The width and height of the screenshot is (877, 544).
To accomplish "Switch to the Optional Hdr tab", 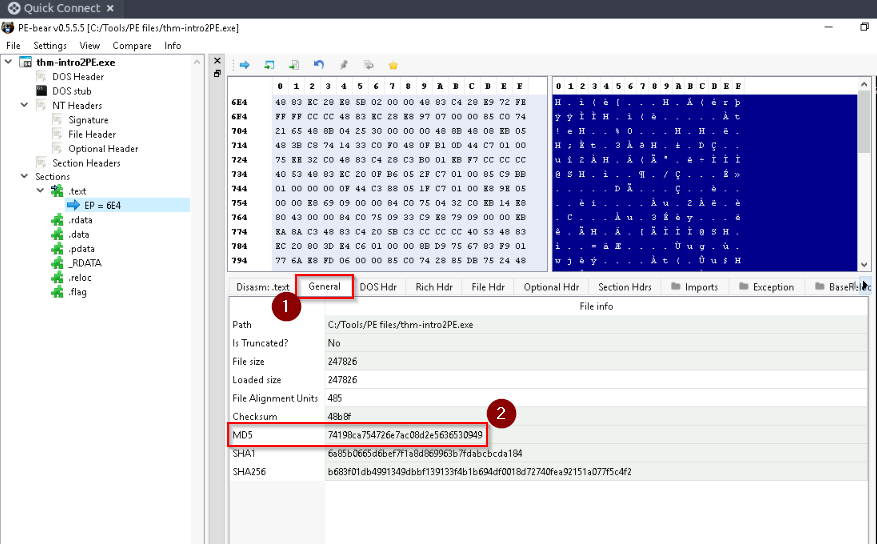I will [x=551, y=287].
